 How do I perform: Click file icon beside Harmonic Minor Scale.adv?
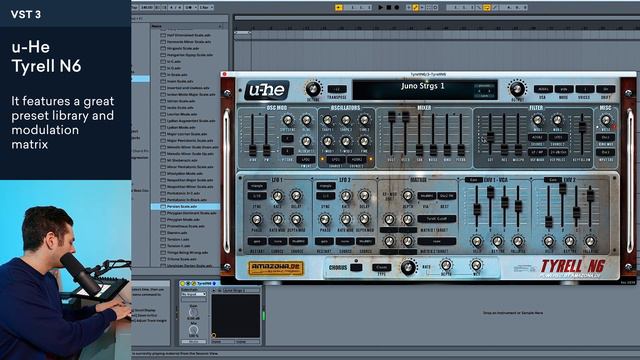coord(163,42)
